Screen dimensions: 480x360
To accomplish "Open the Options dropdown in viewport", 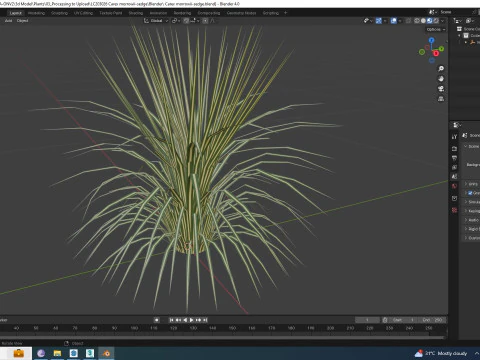I will tap(436, 29).
